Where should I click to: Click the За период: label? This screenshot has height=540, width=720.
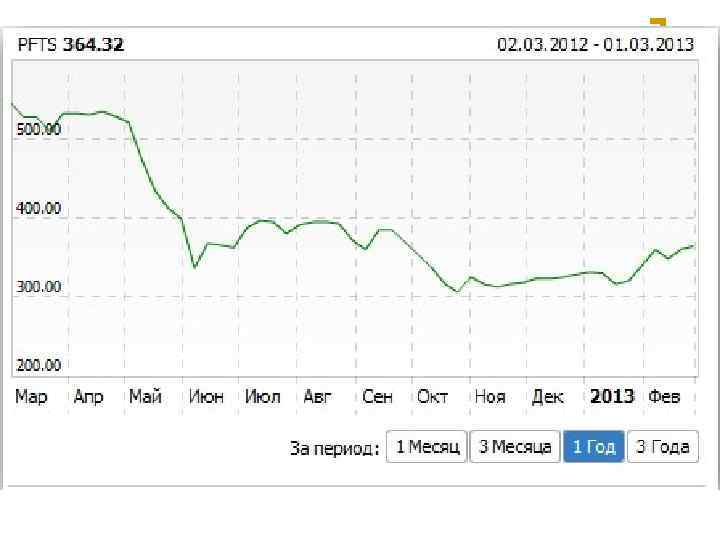335,448
